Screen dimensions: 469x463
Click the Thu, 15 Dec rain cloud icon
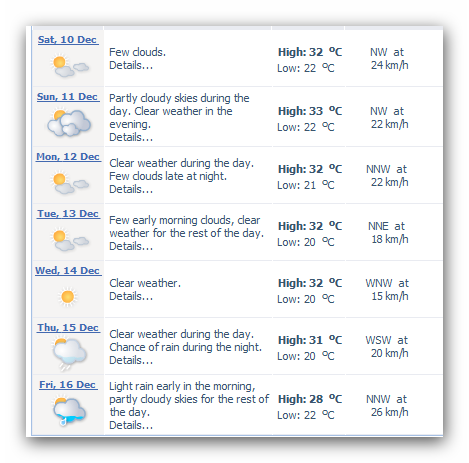pyautogui.click(x=69, y=354)
